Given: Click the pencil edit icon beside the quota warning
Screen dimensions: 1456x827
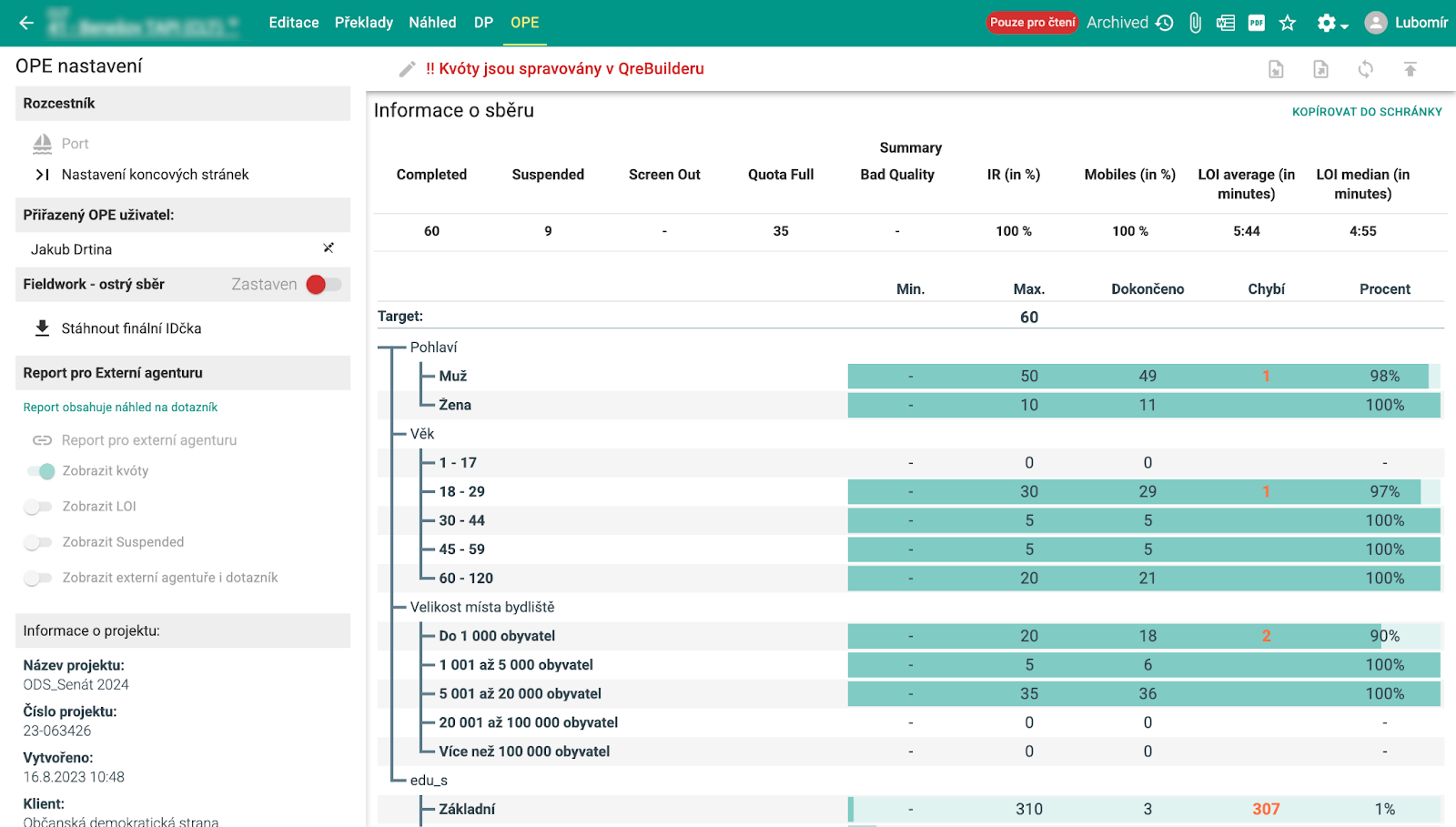Looking at the screenshot, I should [x=407, y=69].
